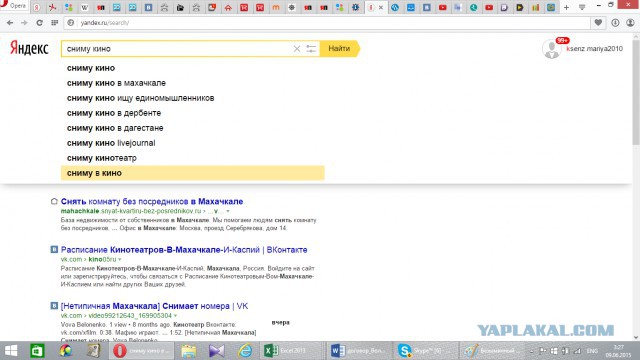640x360 pixels.
Task: Open the vk.com › kino05ru green URL
Action: (x=89, y=259)
